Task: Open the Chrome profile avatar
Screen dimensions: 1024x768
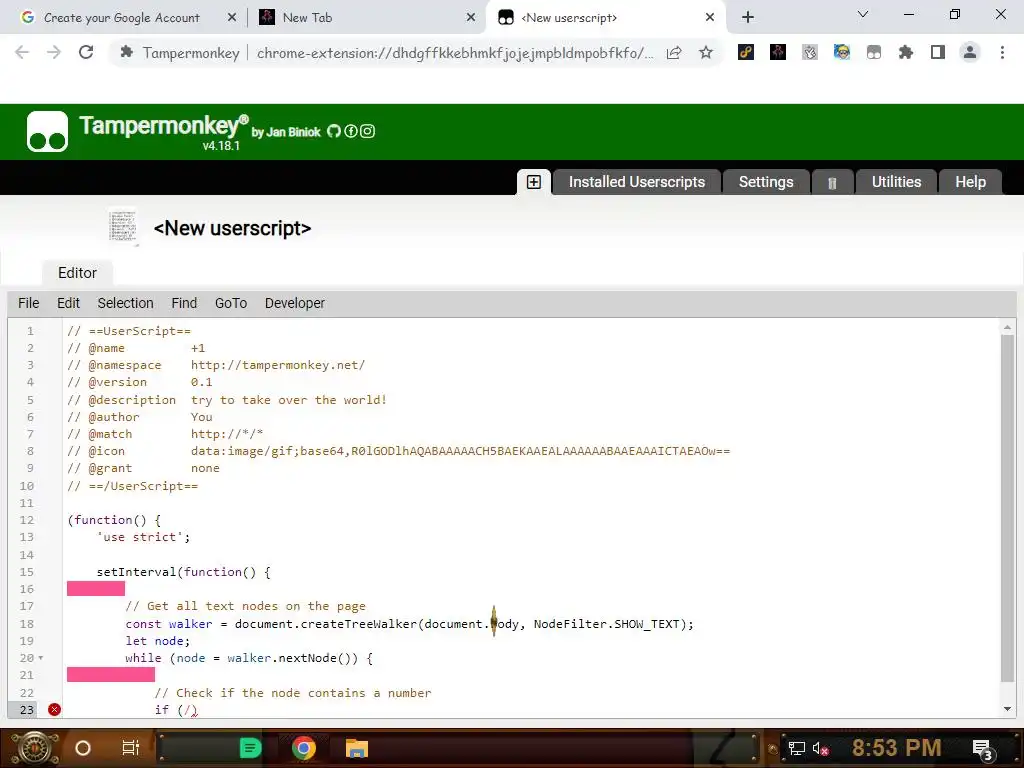Action: (970, 52)
